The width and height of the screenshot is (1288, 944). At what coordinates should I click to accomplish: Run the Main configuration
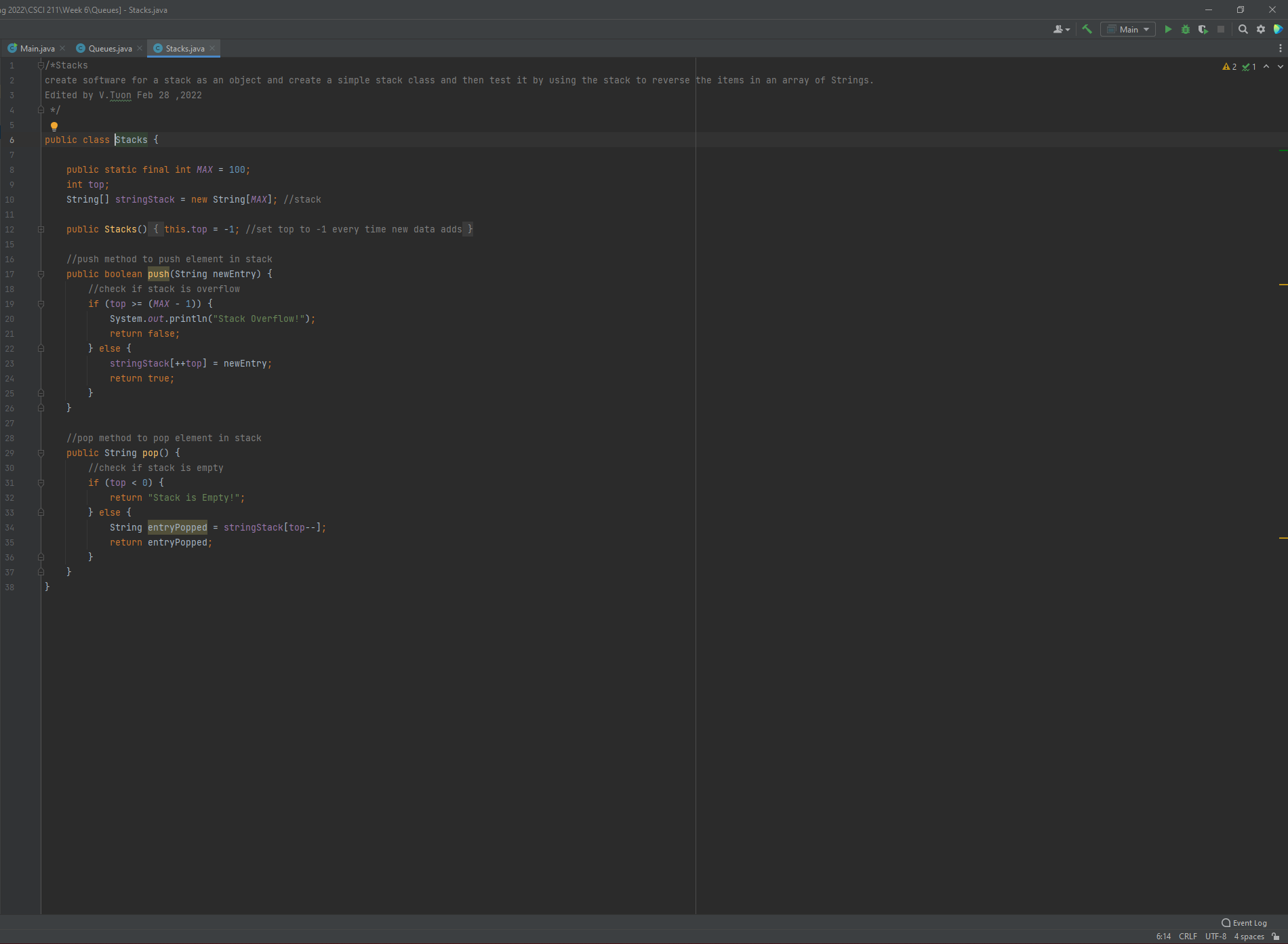coord(1168,29)
